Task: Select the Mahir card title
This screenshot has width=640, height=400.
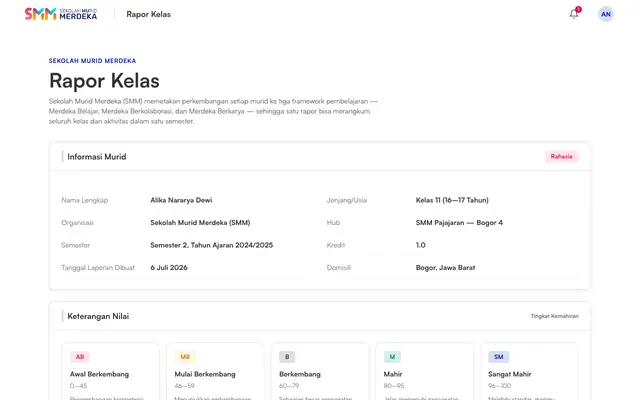Action: point(393,374)
